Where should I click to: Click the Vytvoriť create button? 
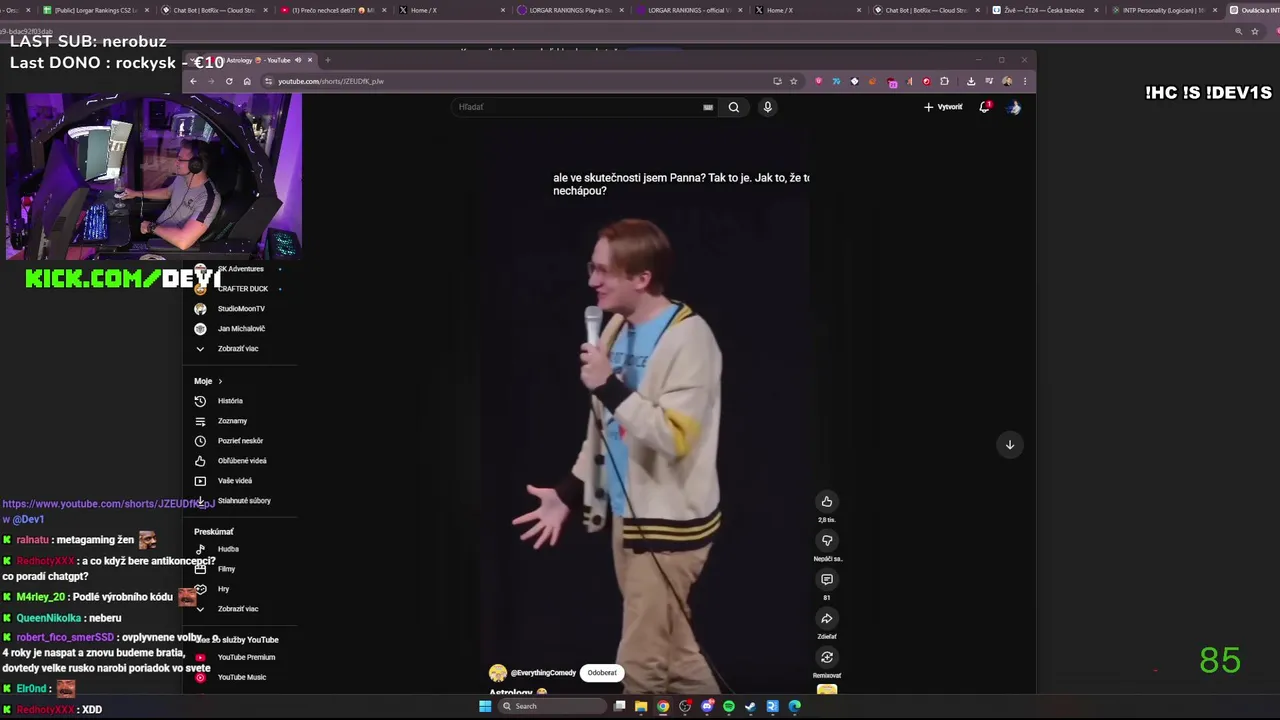coord(943,107)
